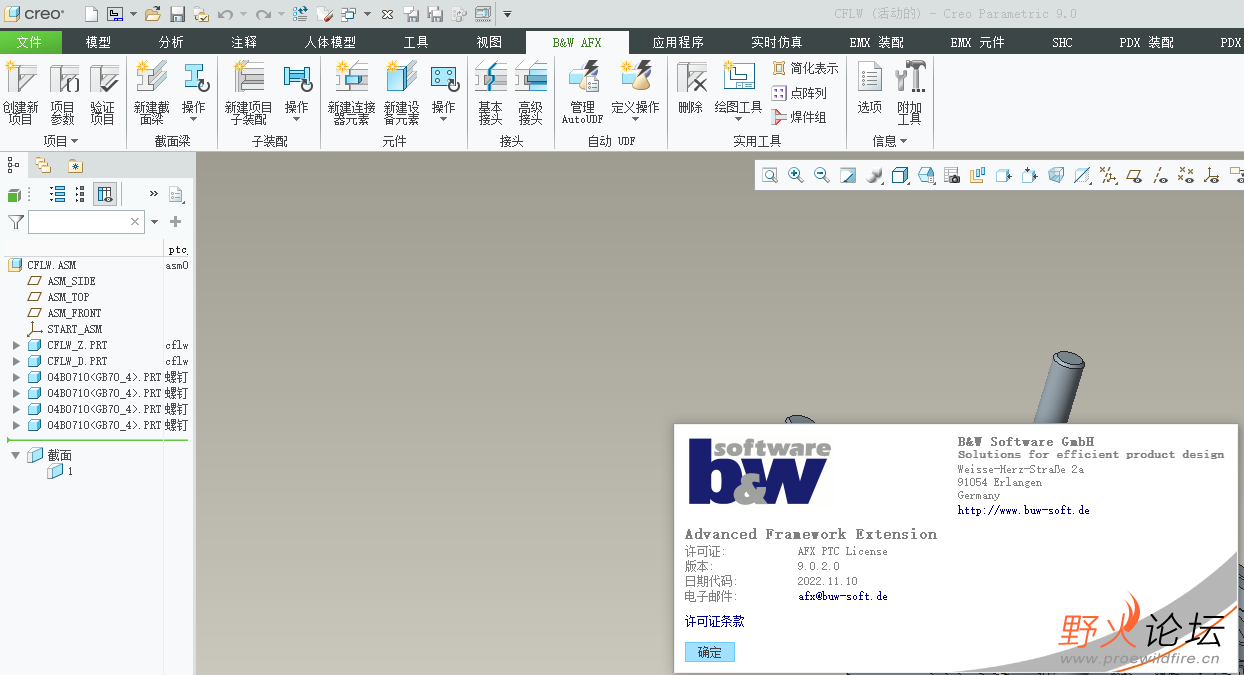Screen dimensions: 1244x675
Task: Expand the 信息 group dropdown
Action: point(890,142)
